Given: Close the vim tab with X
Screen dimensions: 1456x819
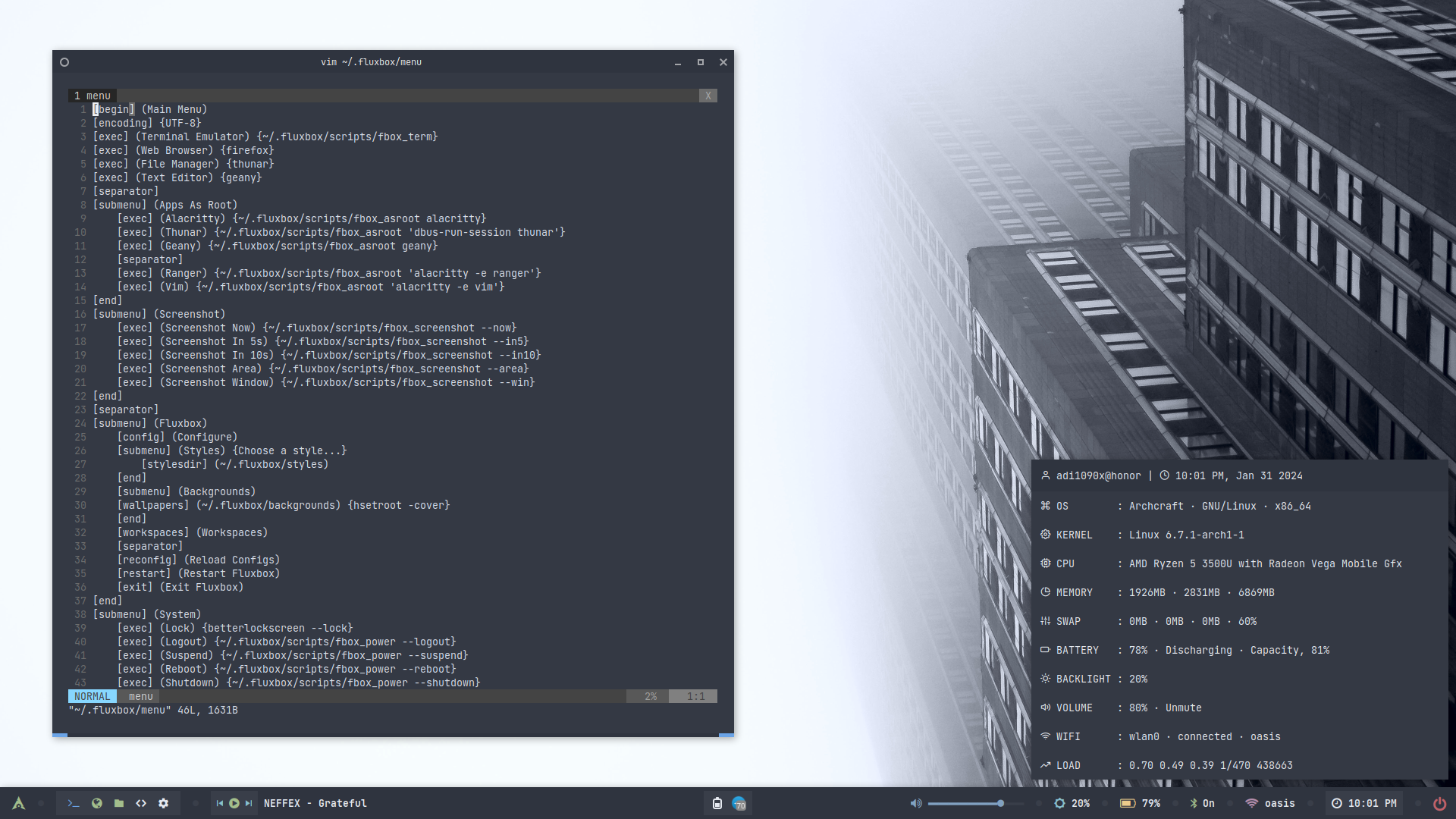Looking at the screenshot, I should pos(708,96).
